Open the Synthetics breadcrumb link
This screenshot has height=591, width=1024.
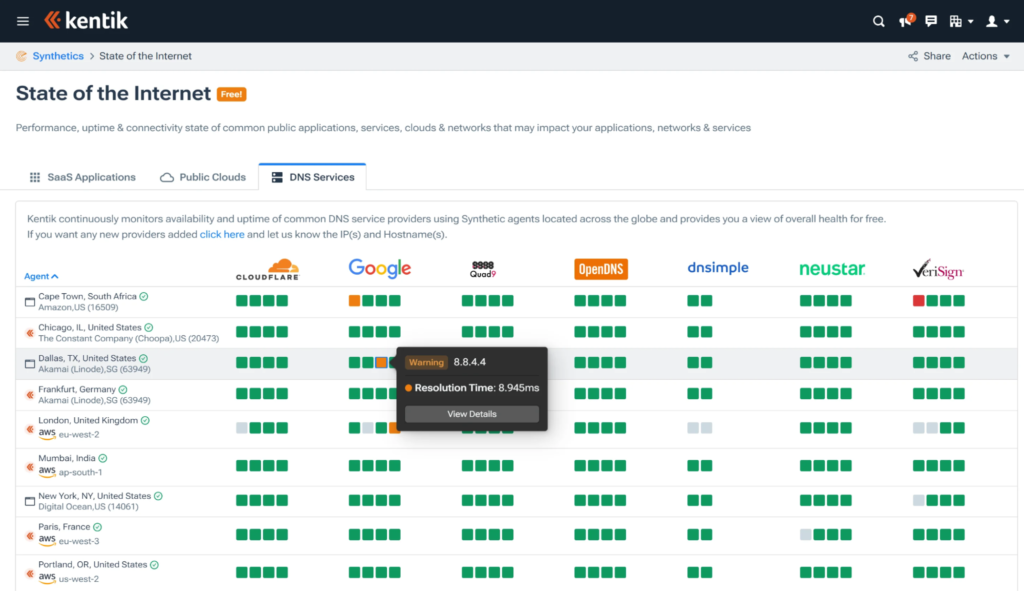click(58, 56)
